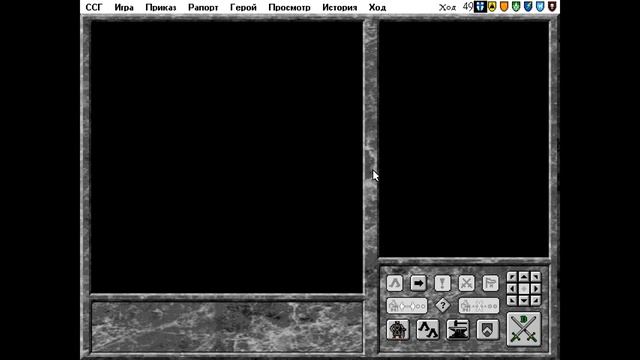This screenshot has width=640, height=360.
Task: Click the up-left diagonal arrow button
Action: [512, 277]
